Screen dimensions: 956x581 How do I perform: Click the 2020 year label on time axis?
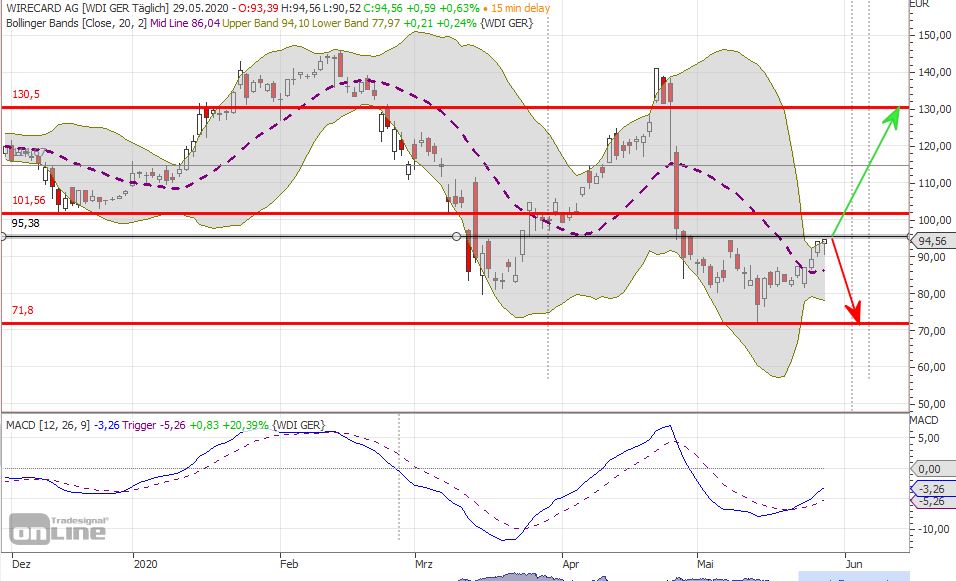pos(145,564)
